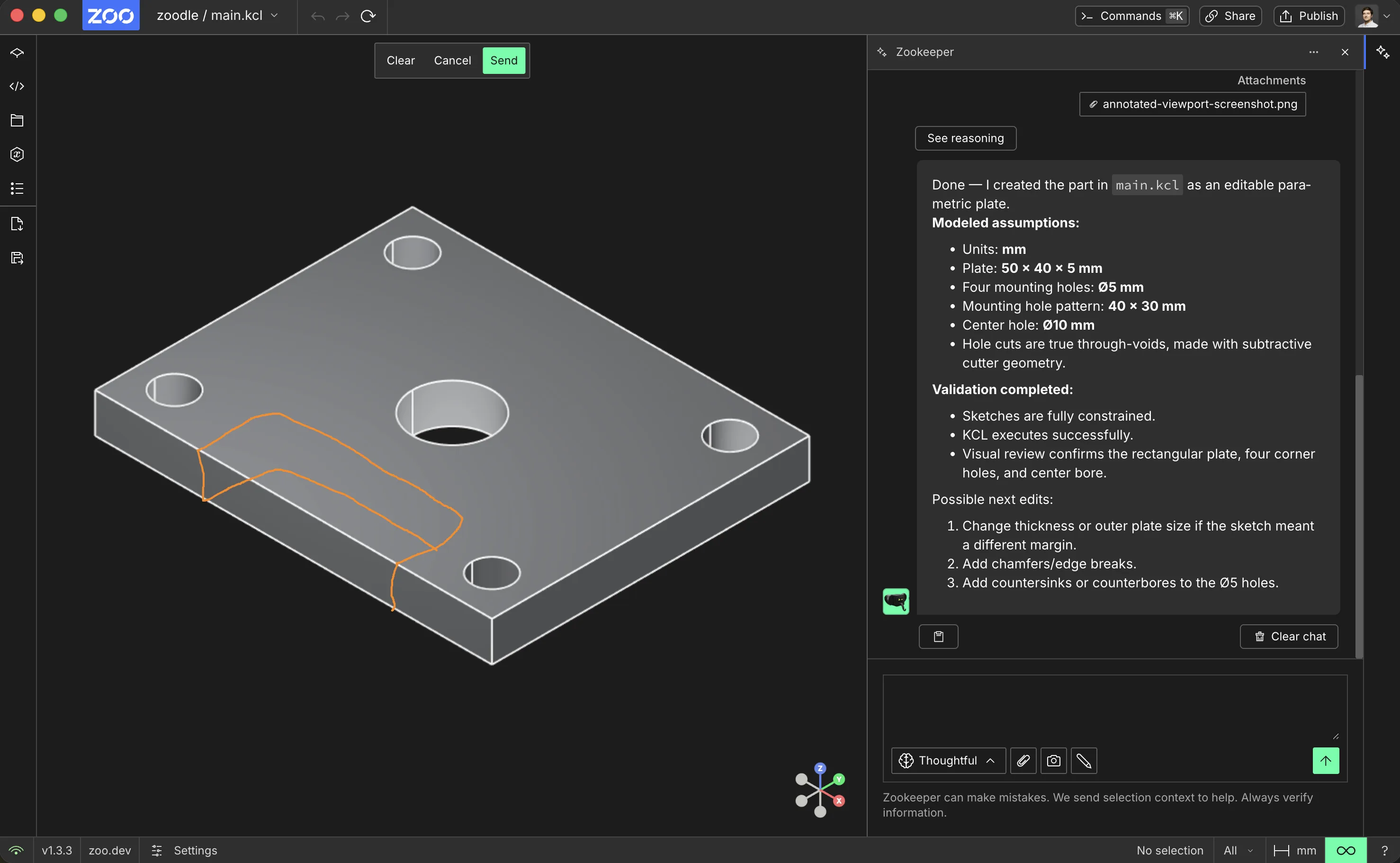The width and height of the screenshot is (1400, 863).
Task: Click the Clear annotation button
Action: pyautogui.click(x=401, y=61)
